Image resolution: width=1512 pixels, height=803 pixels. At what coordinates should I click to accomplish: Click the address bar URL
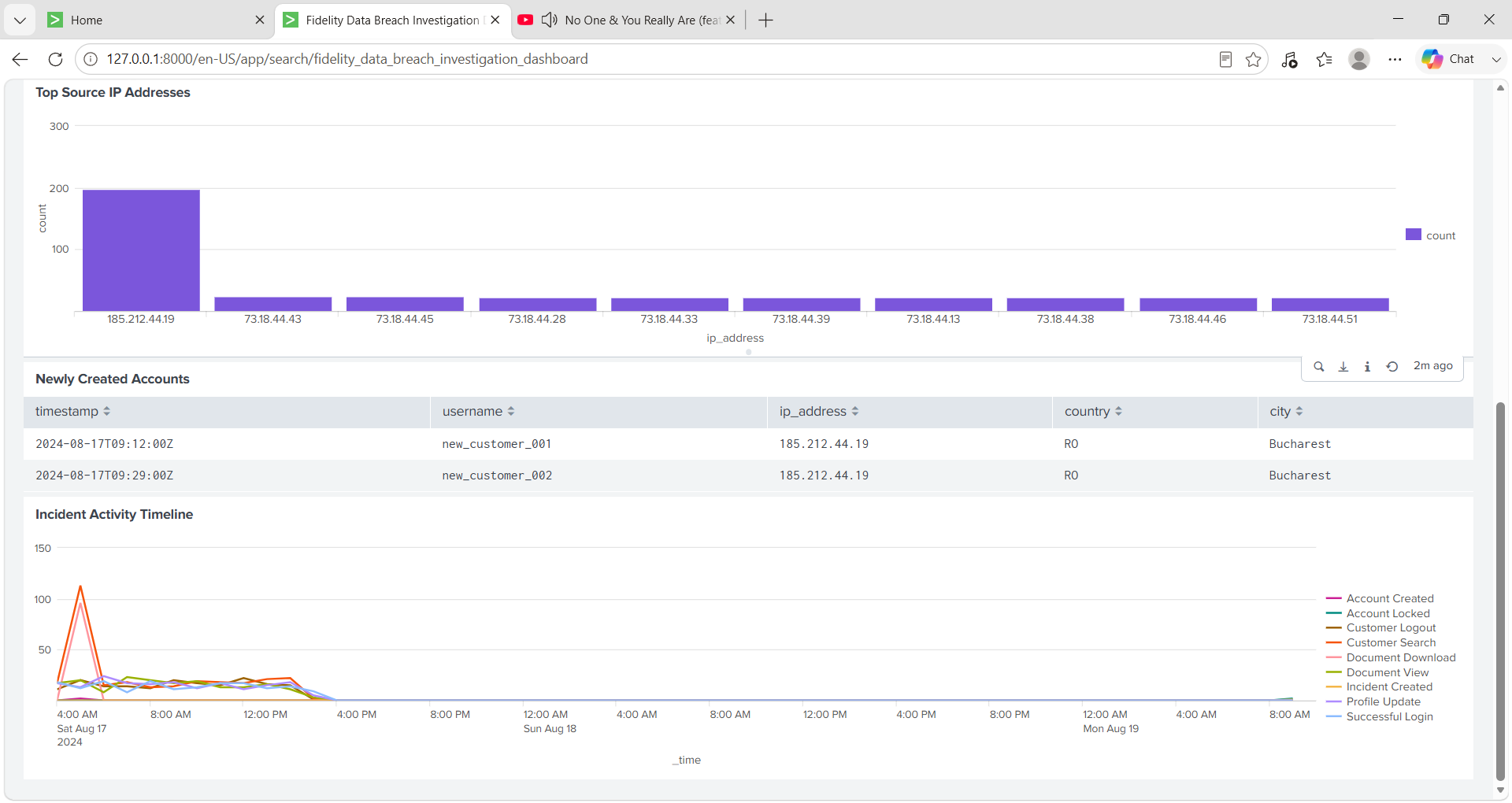point(347,59)
